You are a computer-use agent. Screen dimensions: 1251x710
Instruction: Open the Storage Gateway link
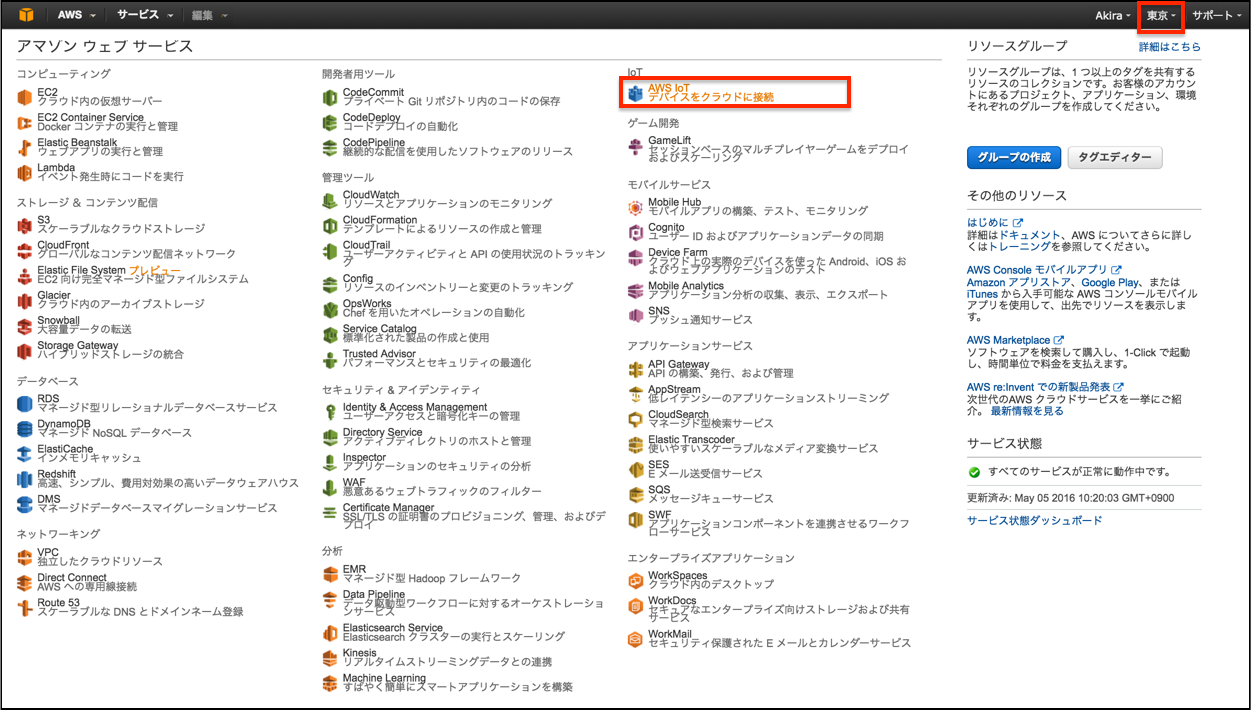(78, 345)
